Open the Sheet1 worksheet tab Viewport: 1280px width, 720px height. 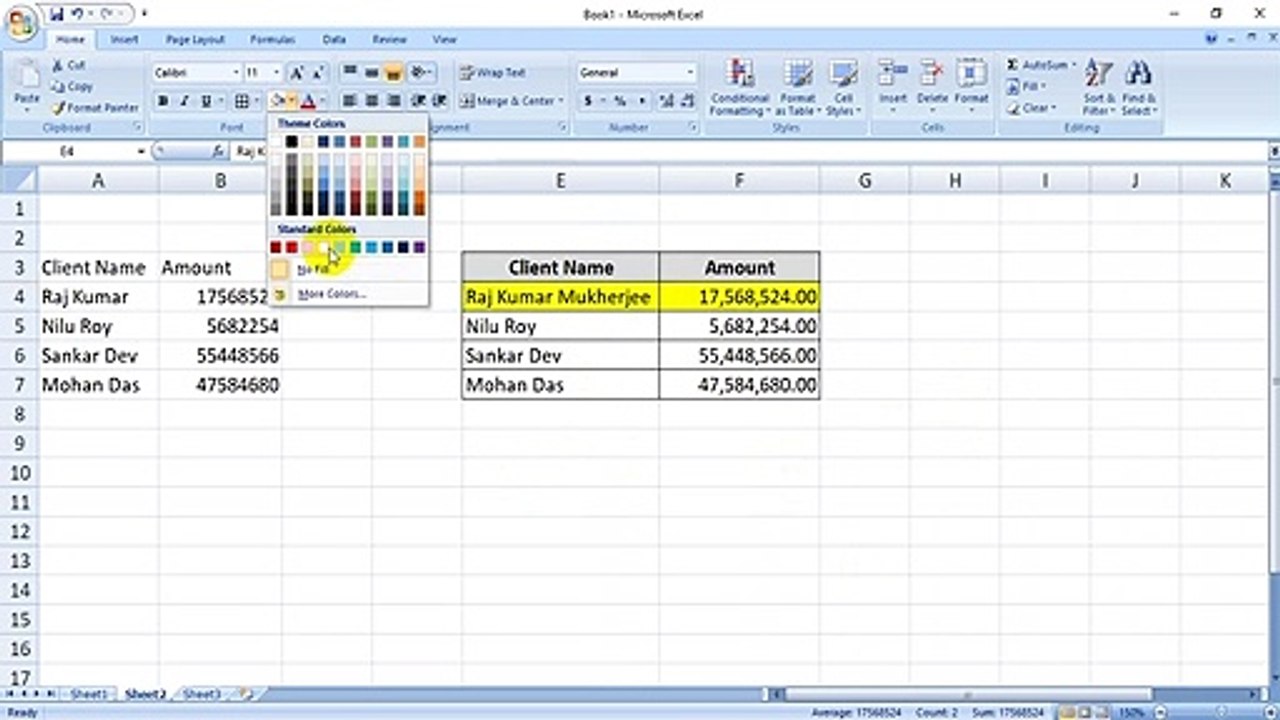[x=88, y=694]
